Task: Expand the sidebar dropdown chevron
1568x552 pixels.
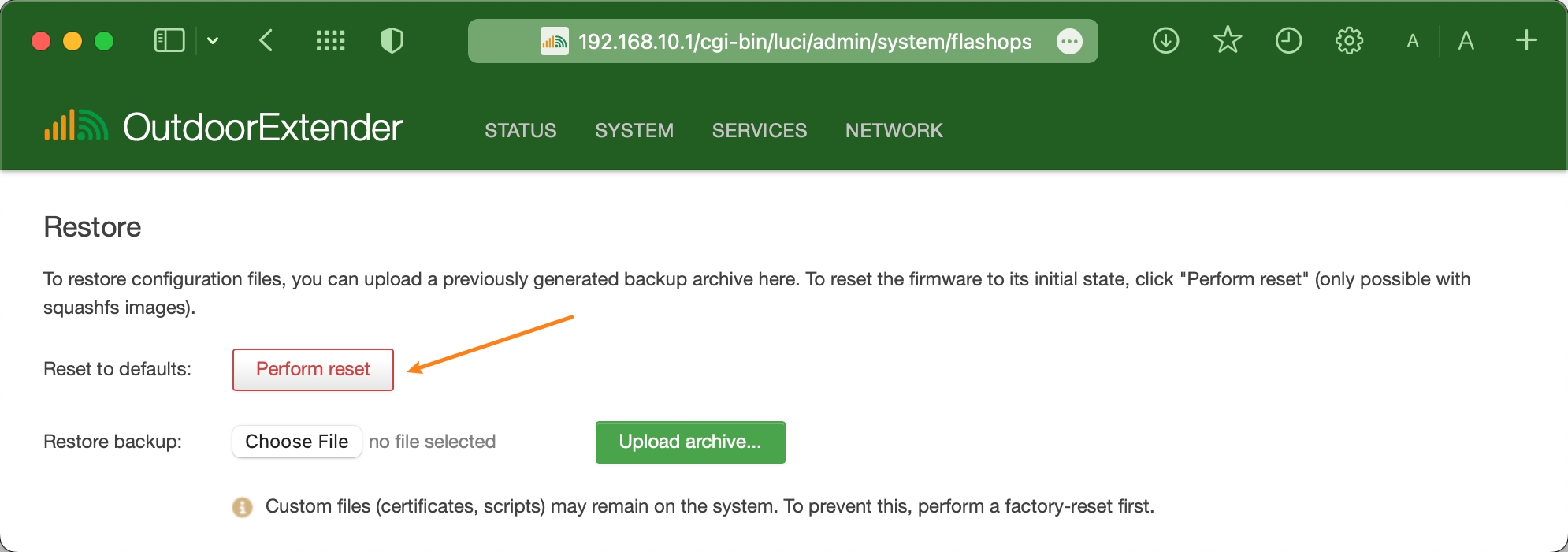Action: pyautogui.click(x=213, y=41)
